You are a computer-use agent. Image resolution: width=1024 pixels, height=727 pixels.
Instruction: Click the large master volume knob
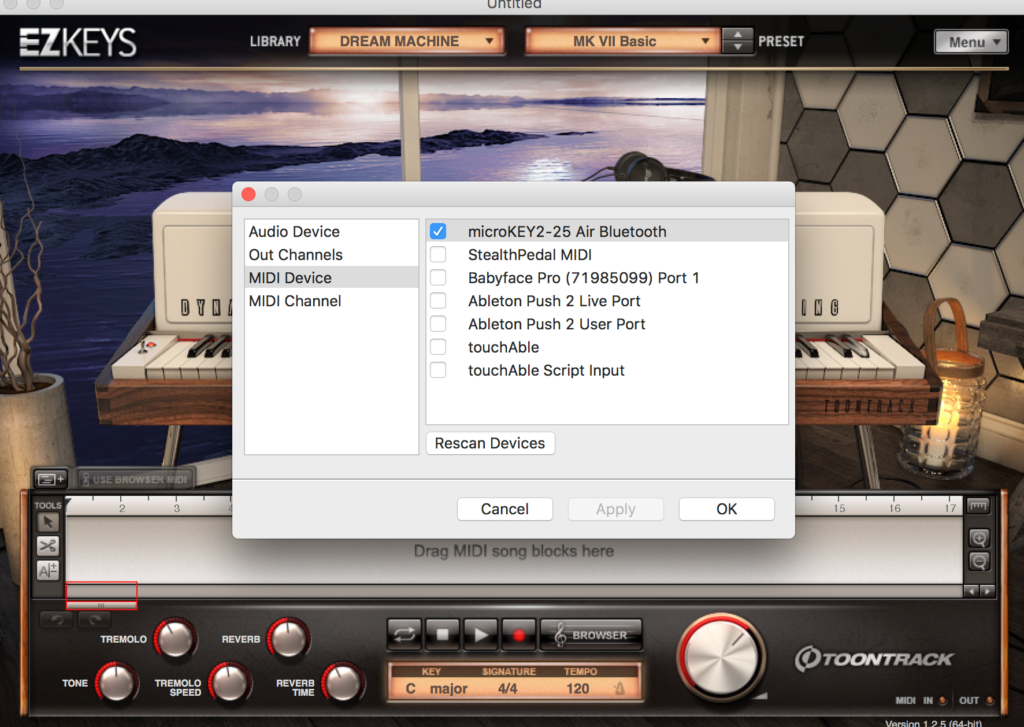721,659
